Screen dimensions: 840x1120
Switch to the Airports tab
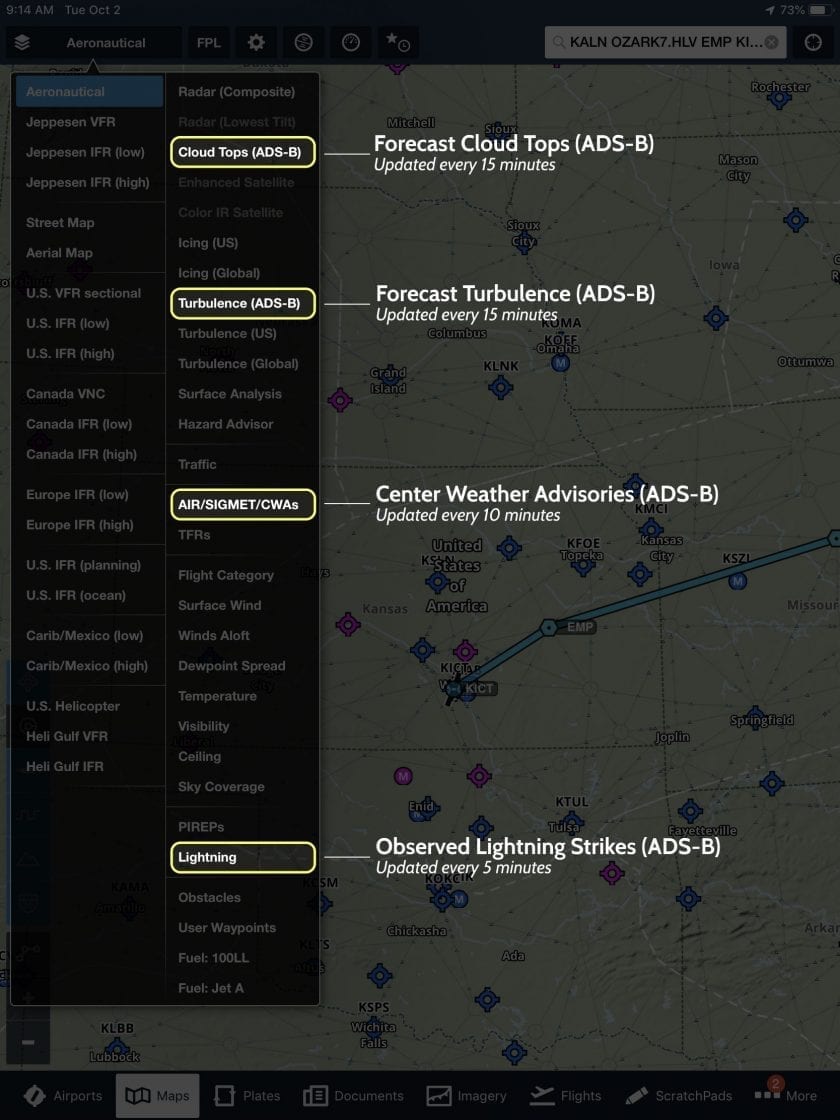[x=62, y=1095]
